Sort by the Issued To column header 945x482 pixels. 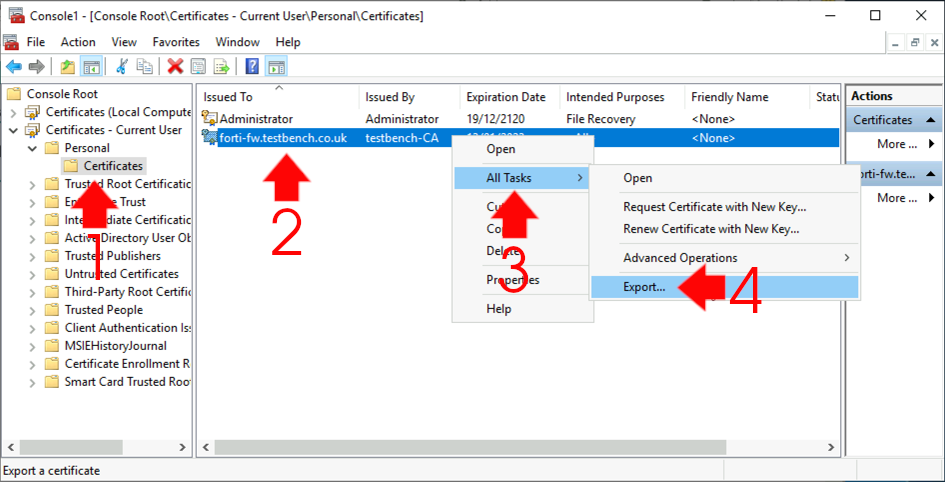coord(278,97)
